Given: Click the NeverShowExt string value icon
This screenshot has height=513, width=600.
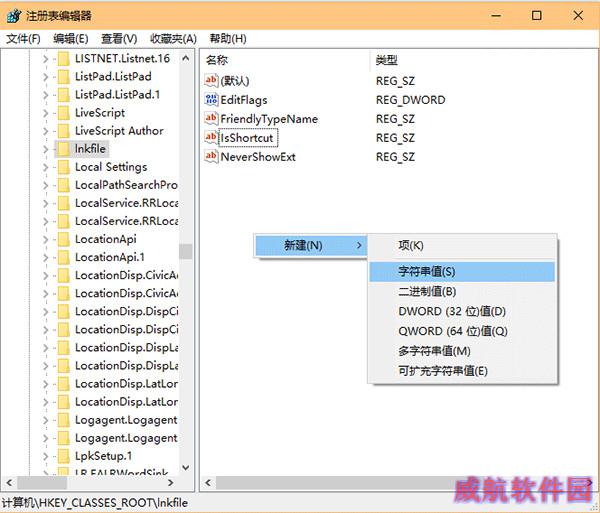Looking at the screenshot, I should tap(211, 156).
